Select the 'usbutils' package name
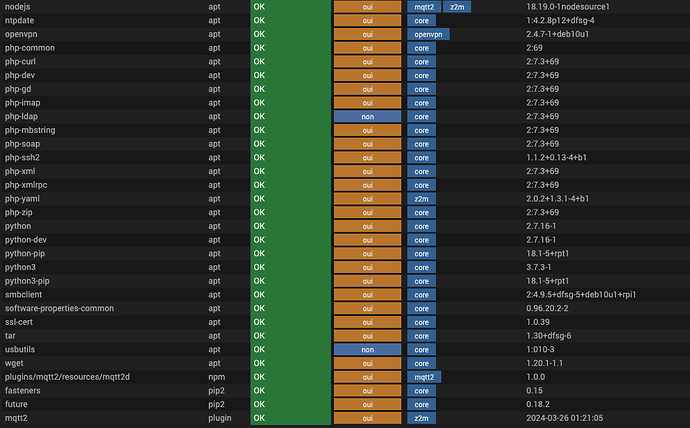Viewport: 690px width, 428px height. (x=20, y=350)
